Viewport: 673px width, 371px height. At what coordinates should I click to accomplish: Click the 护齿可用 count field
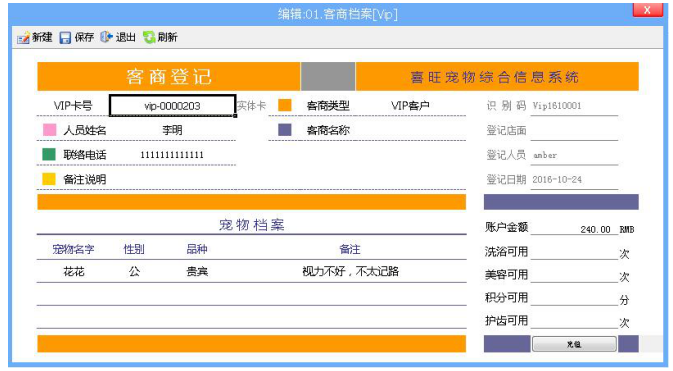click(574, 321)
